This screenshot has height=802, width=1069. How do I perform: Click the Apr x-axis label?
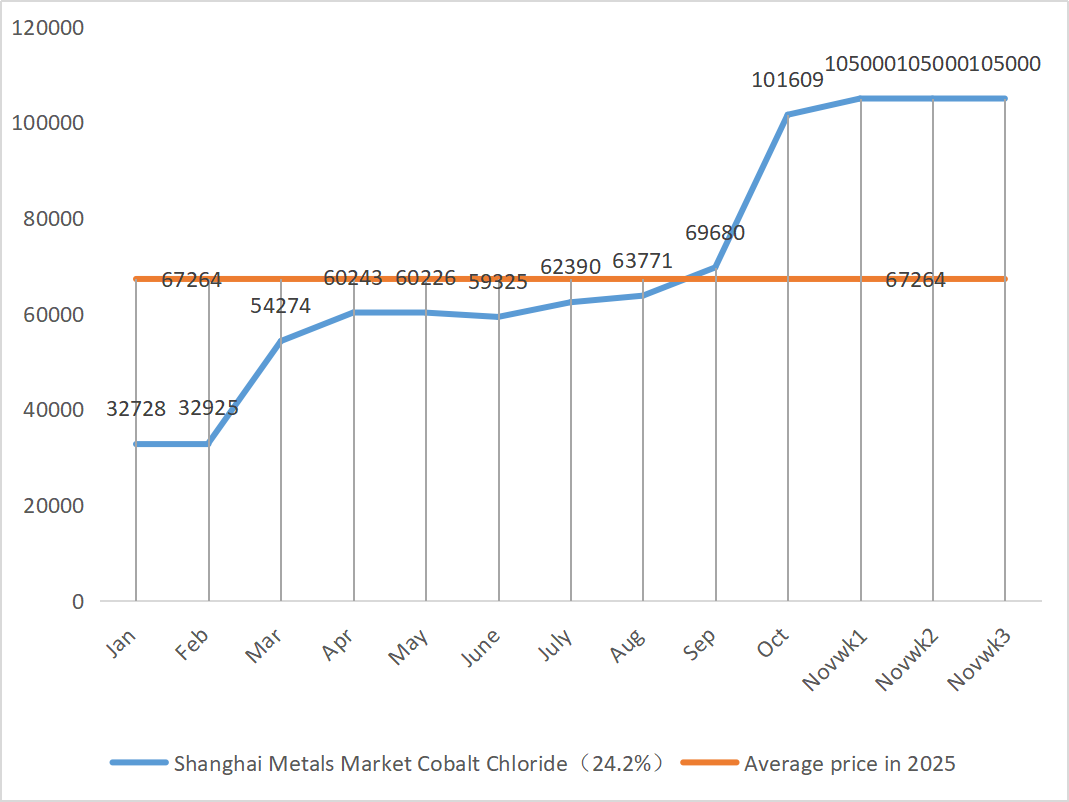point(339,645)
